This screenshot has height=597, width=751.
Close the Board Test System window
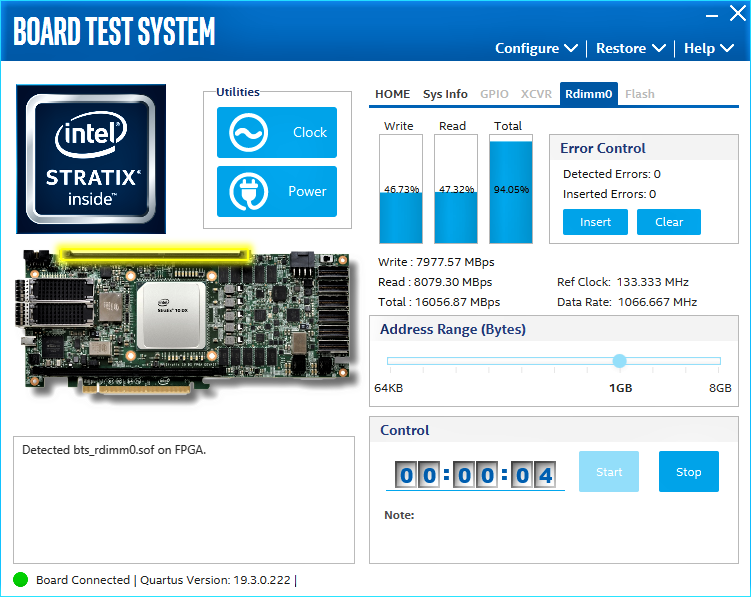[738, 13]
